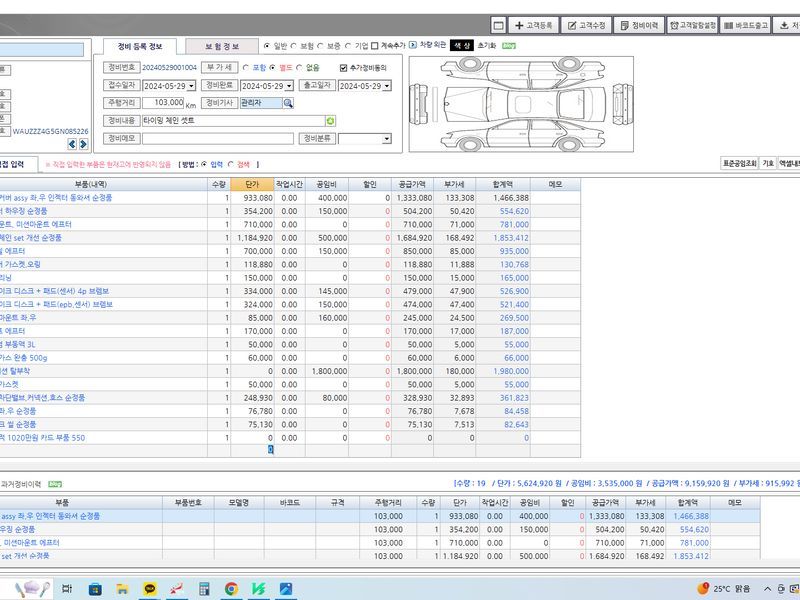Open the 출고일자 date dropdown
The width and height of the screenshot is (800, 600).
(387, 86)
